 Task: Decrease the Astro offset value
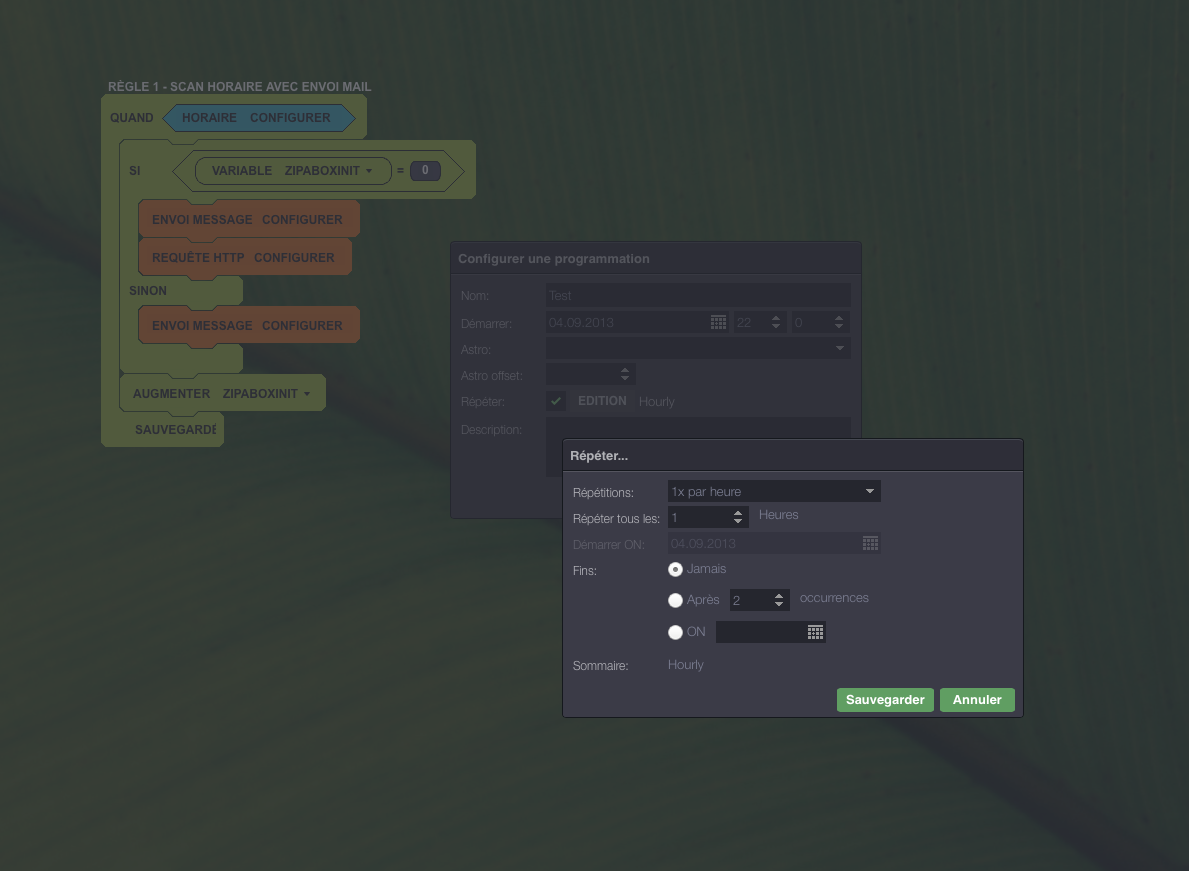[x=625, y=378]
